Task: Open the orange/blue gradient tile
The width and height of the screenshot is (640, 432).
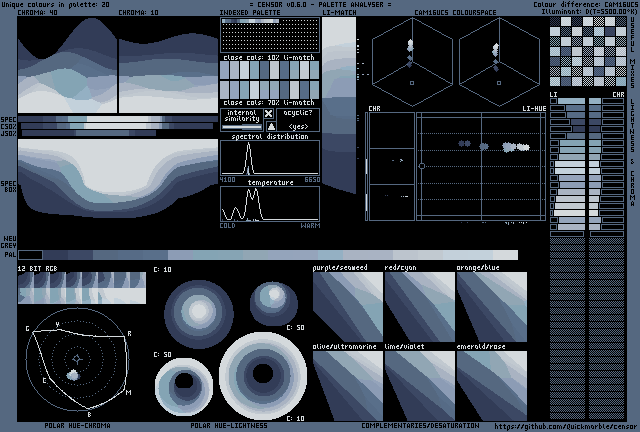Action: coord(491,307)
